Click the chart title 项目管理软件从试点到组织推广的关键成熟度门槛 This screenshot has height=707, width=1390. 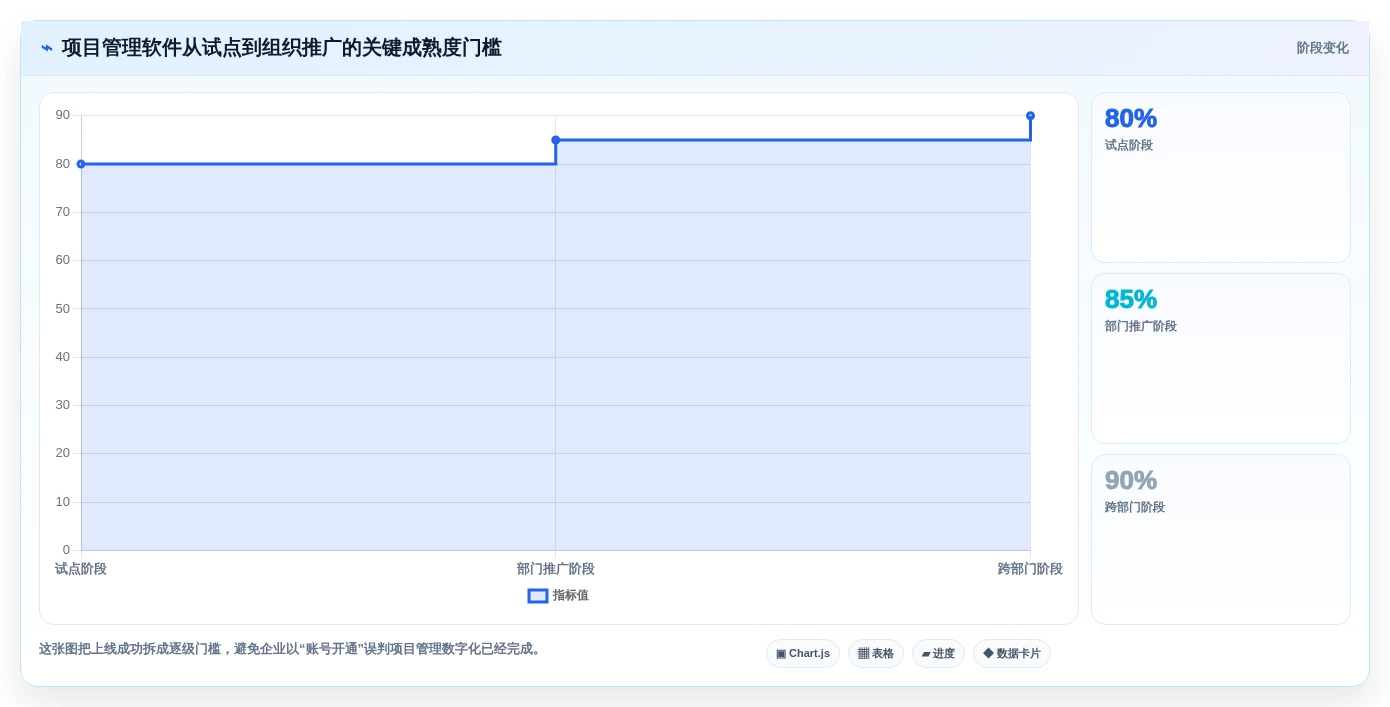282,48
